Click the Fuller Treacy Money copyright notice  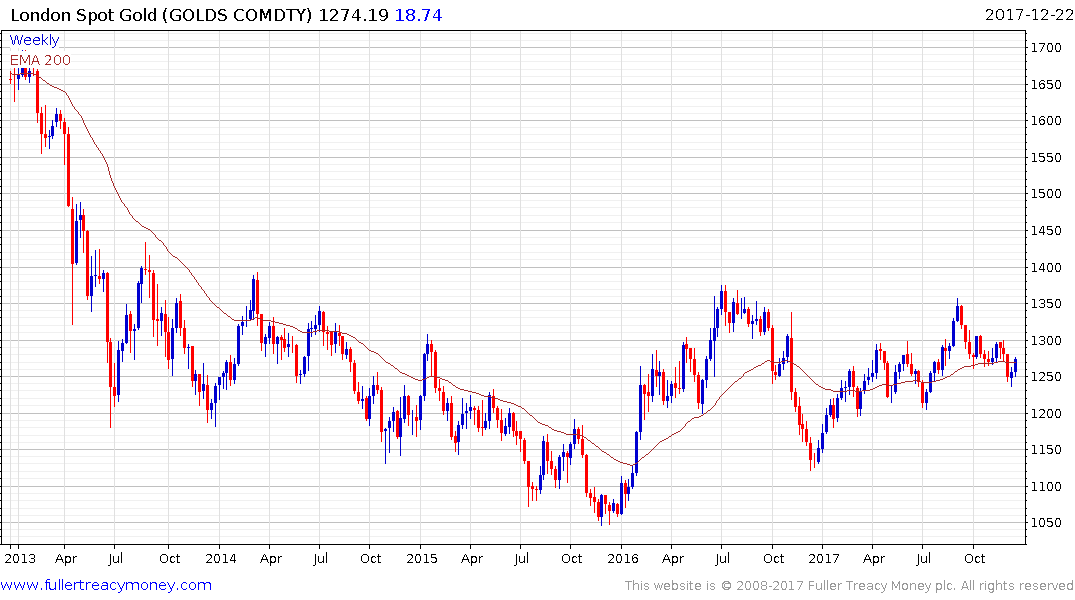pyautogui.click(x=849, y=586)
